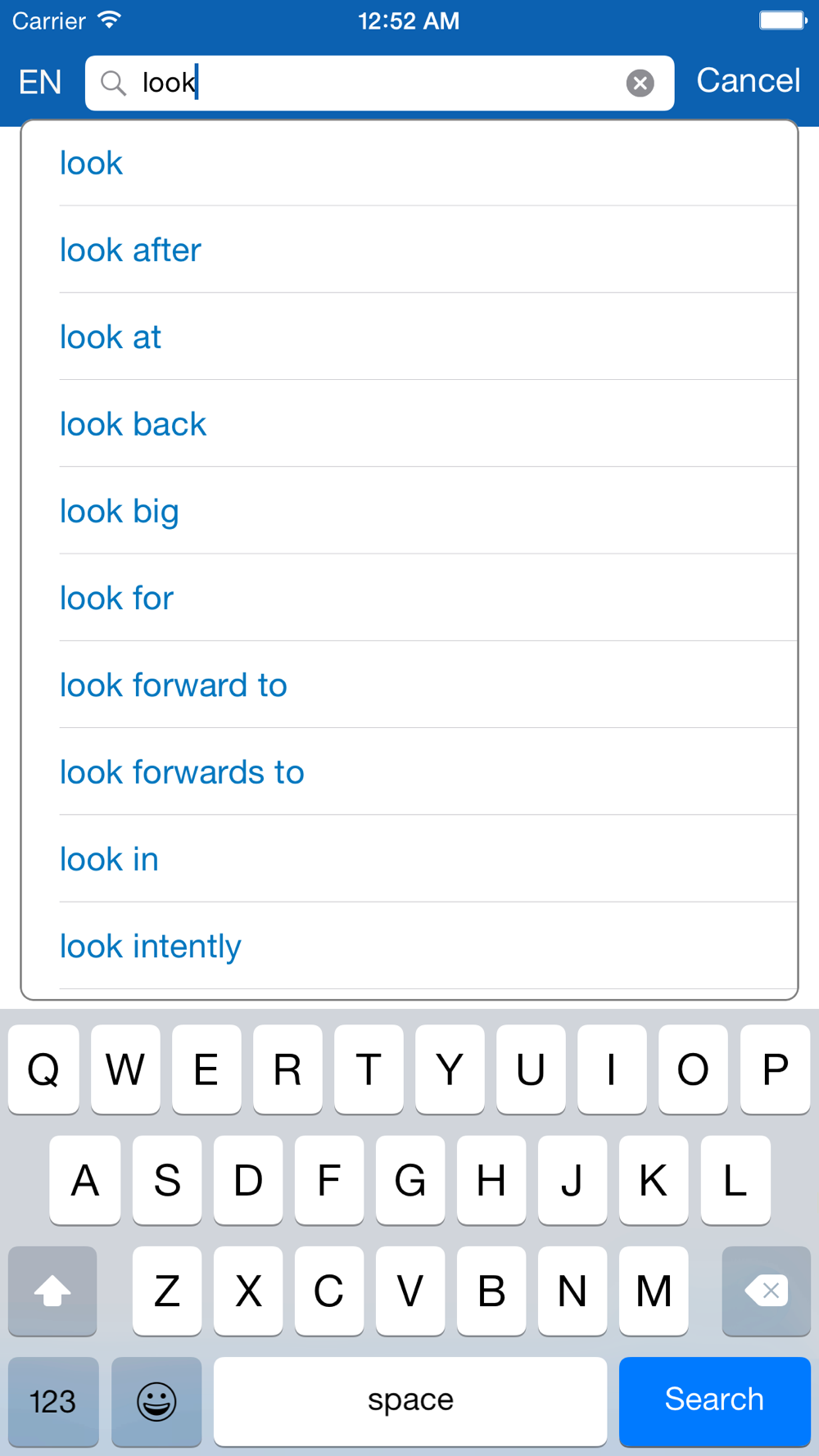Check the battery indicator in status bar
The image size is (819, 1456).
click(x=783, y=20)
